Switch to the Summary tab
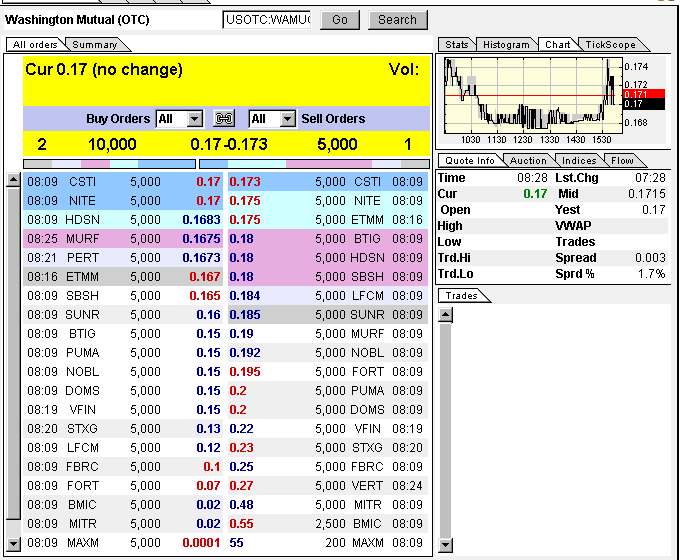This screenshot has width=682, height=560. pos(95,45)
